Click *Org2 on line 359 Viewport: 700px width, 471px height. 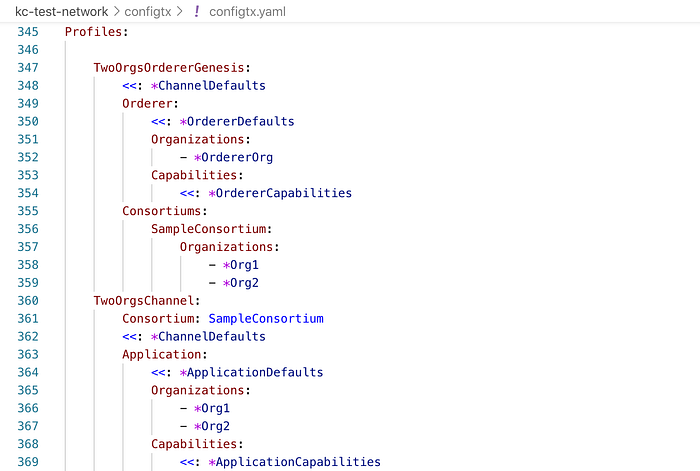[241, 283]
